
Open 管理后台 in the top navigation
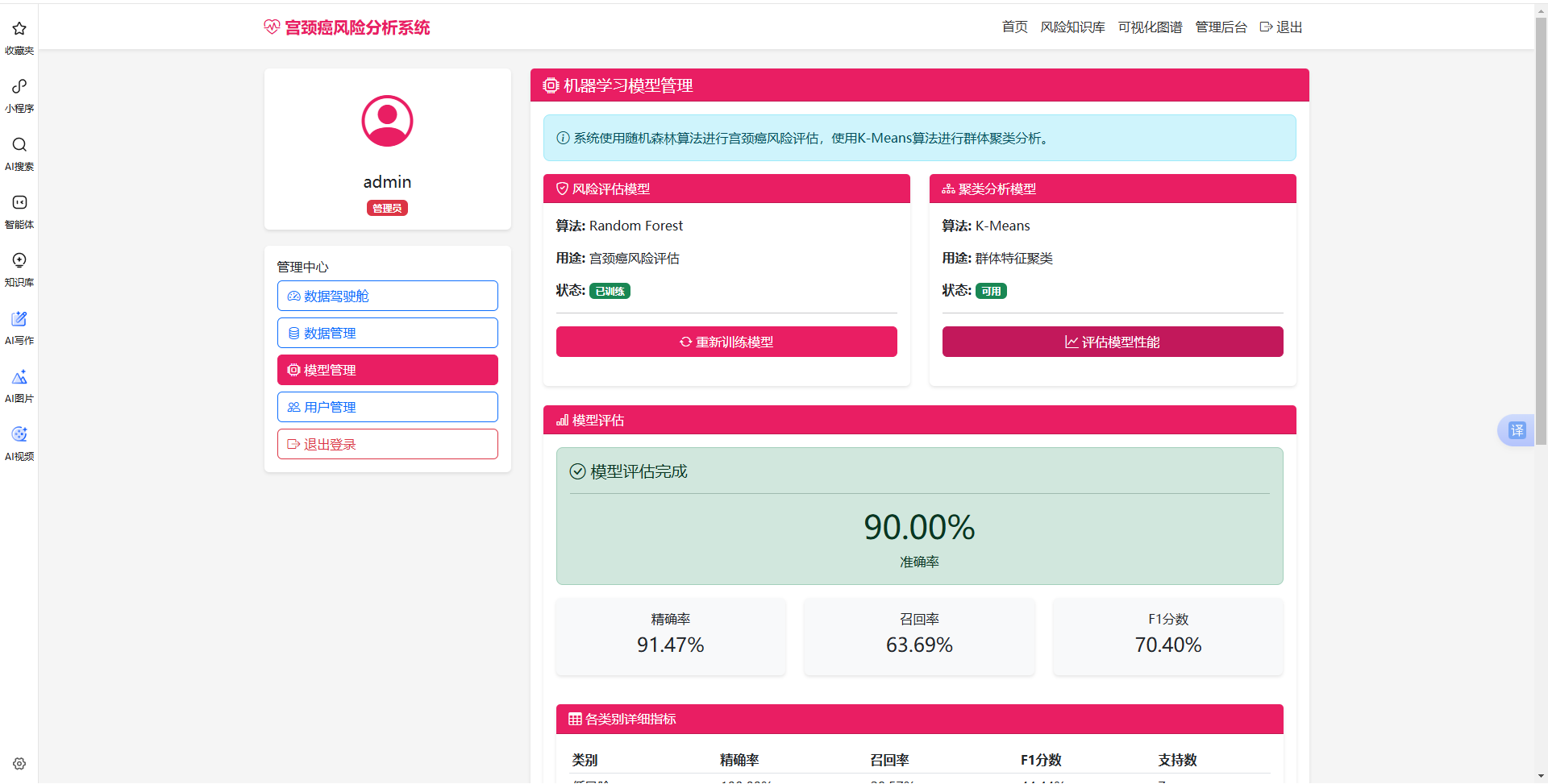pos(1221,27)
